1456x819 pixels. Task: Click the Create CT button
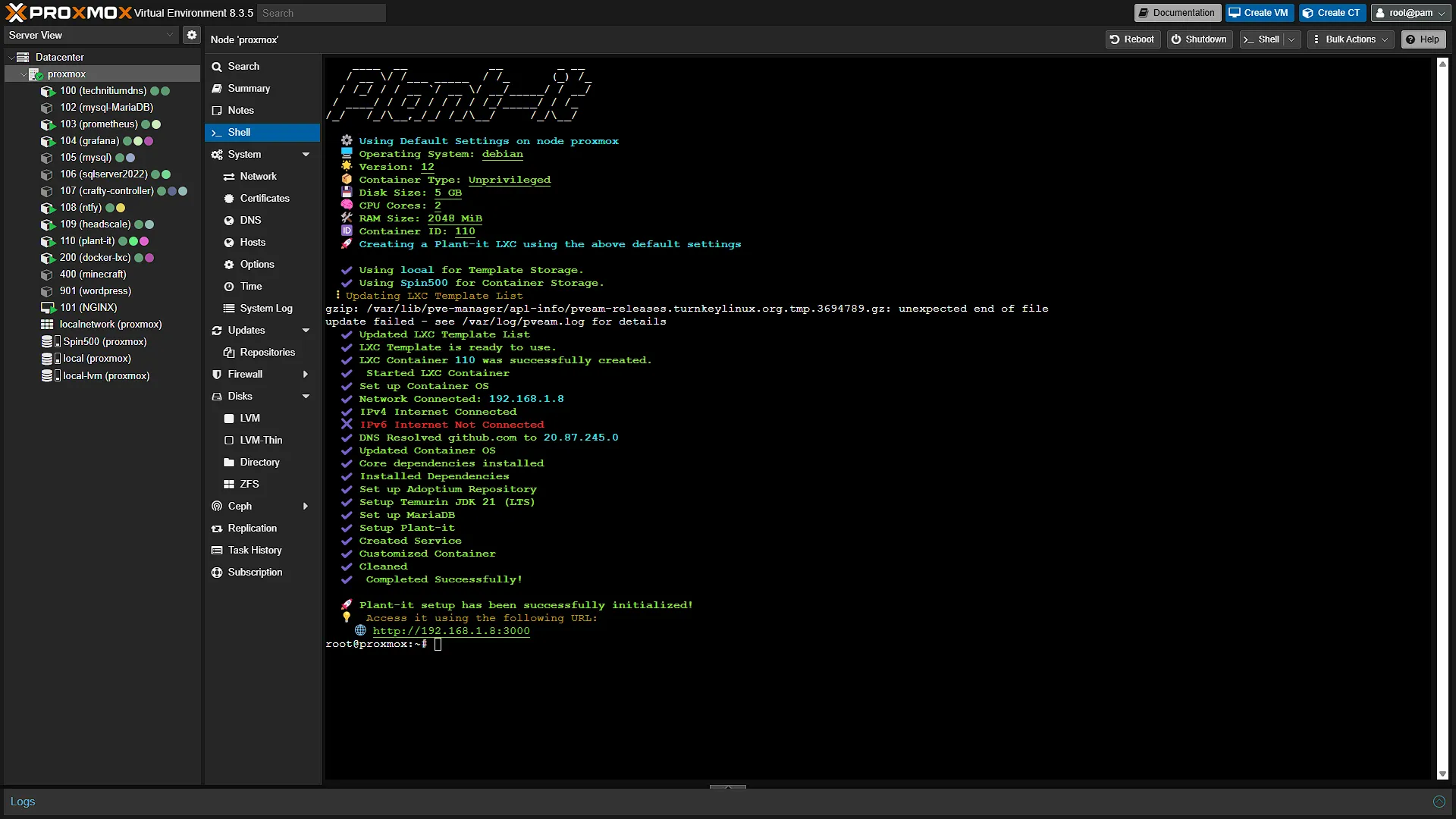pyautogui.click(x=1332, y=13)
